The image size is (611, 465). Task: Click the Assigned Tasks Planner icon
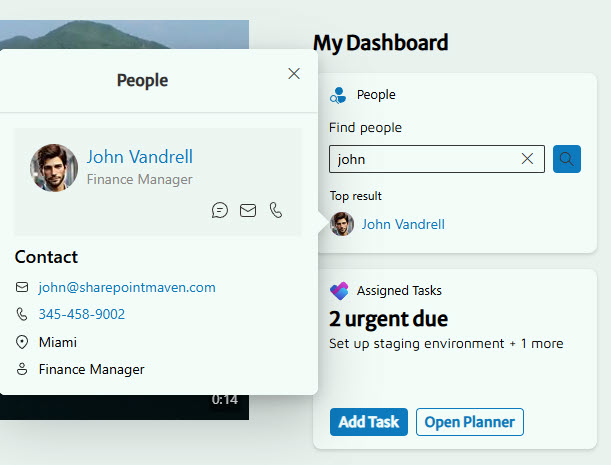point(339,291)
